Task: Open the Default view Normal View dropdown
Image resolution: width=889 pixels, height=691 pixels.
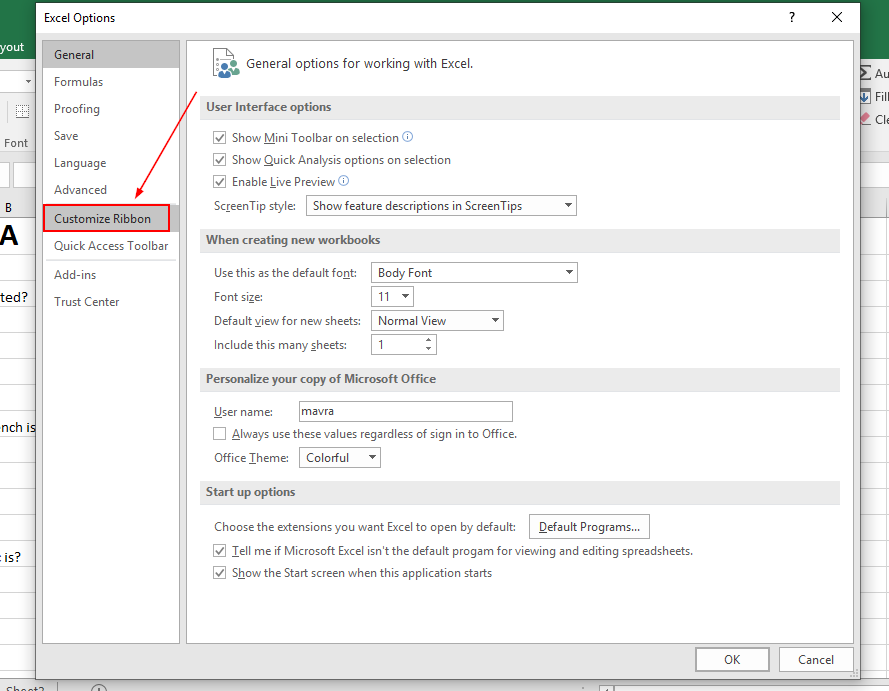Action: 437,321
